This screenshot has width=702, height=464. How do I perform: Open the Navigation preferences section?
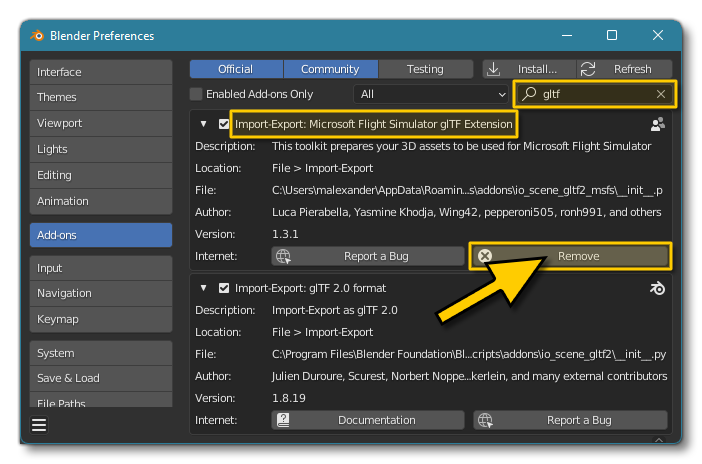point(101,293)
